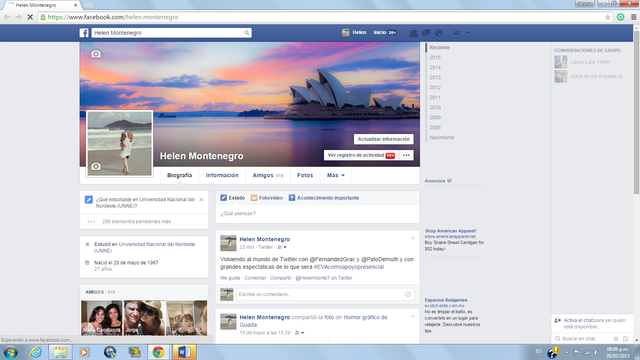Open the friend requests icon

click(x=413, y=33)
